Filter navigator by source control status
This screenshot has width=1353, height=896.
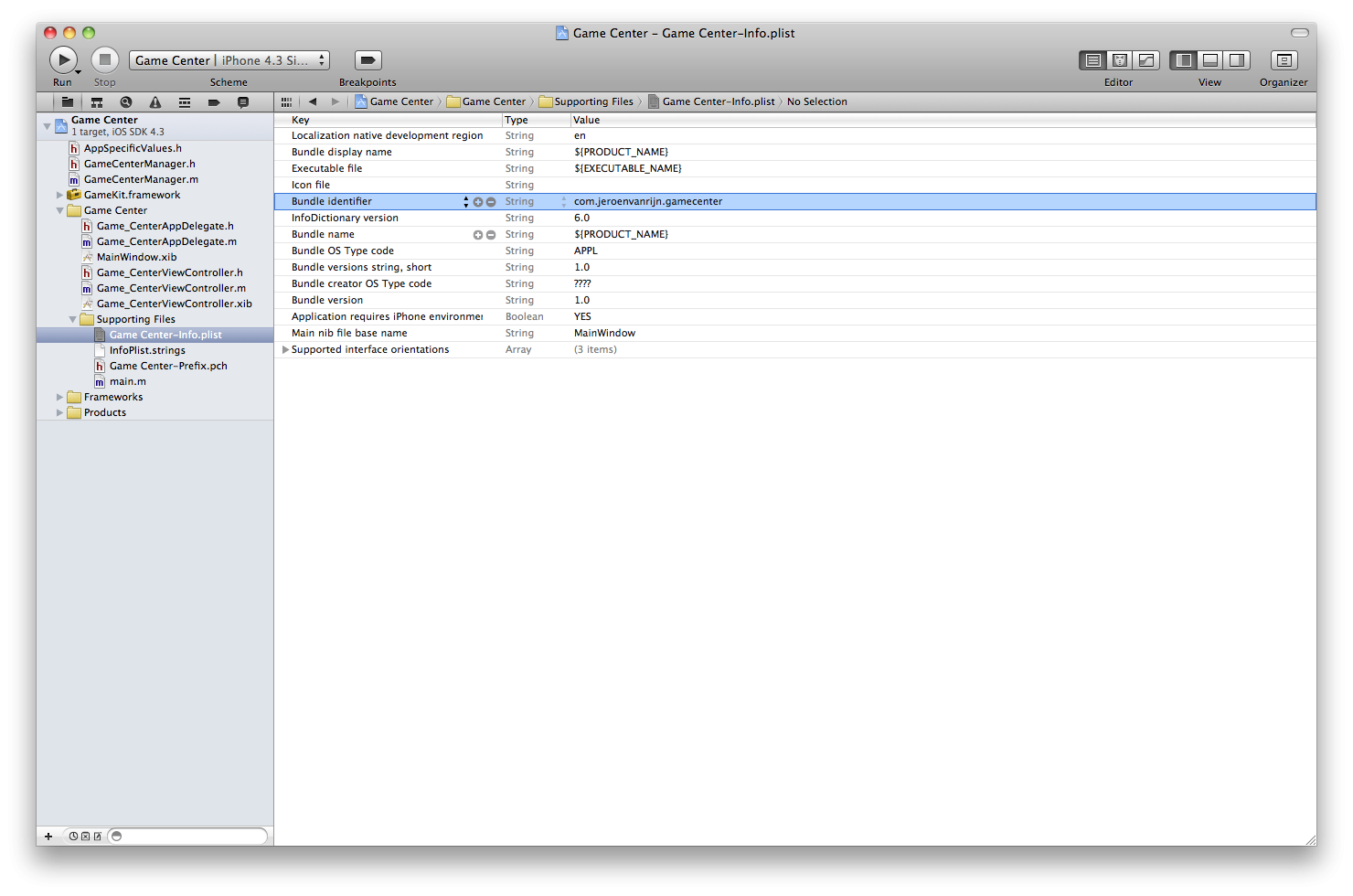pyautogui.click(x=85, y=836)
